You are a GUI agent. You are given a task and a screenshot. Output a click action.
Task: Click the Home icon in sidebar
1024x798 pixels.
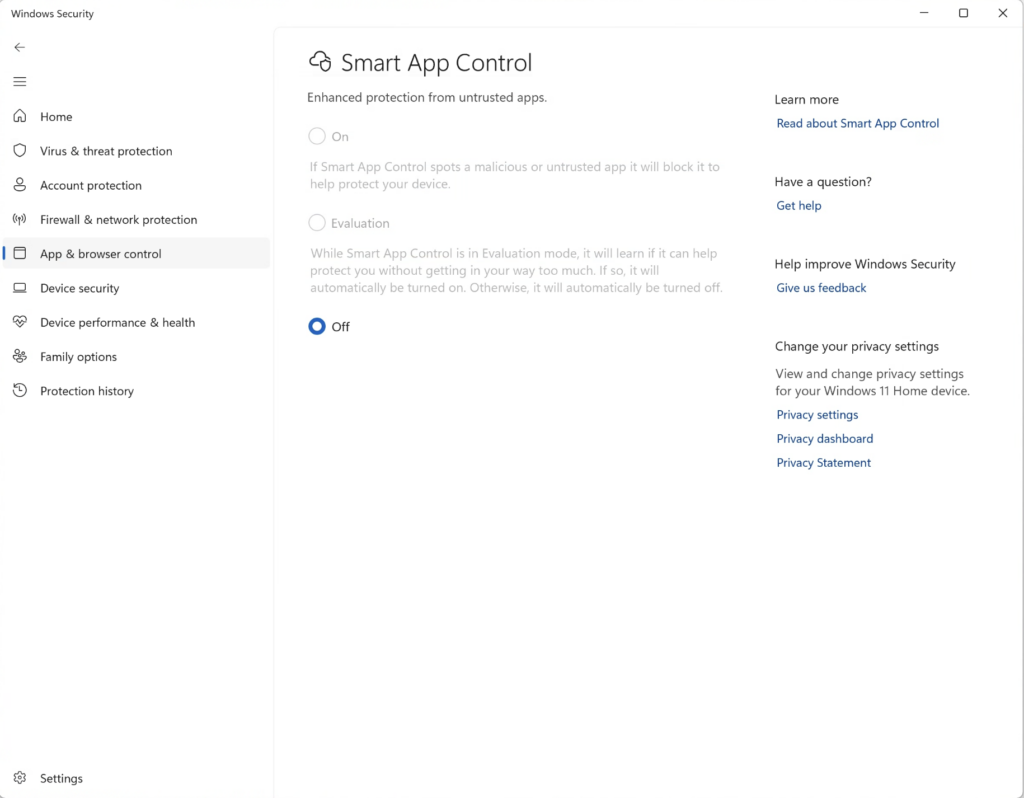tap(19, 117)
